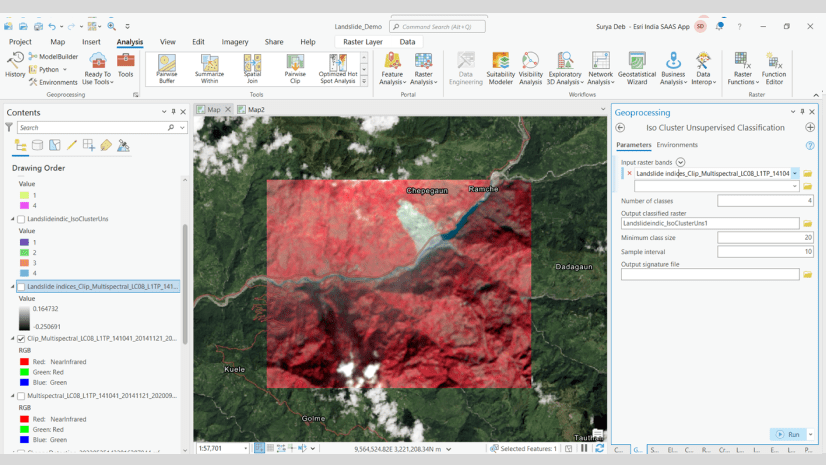Click the Command Search box
Viewport: 826px width, 465px height.
tap(437, 26)
